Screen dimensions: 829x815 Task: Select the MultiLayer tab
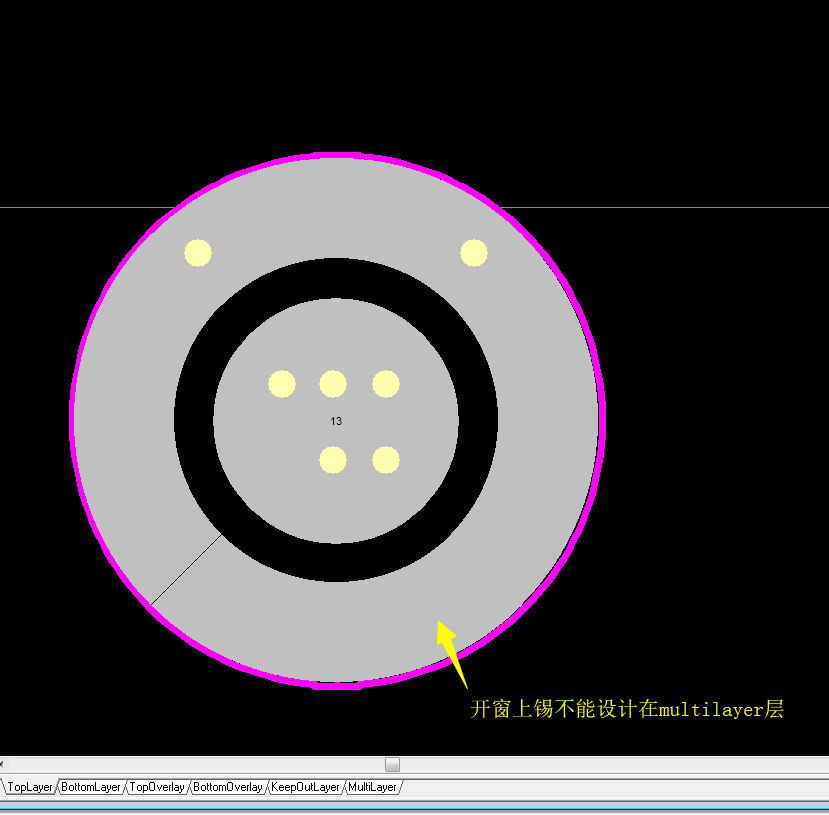pos(372,787)
